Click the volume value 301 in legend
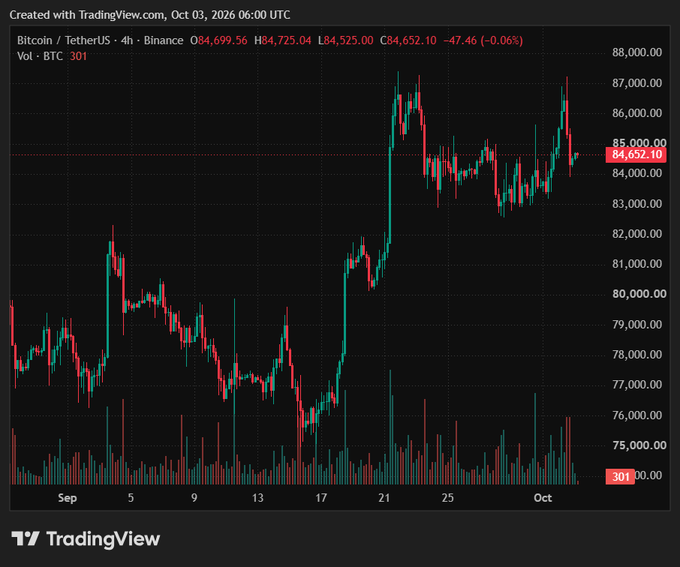This screenshot has height=567, width=680. [78, 56]
